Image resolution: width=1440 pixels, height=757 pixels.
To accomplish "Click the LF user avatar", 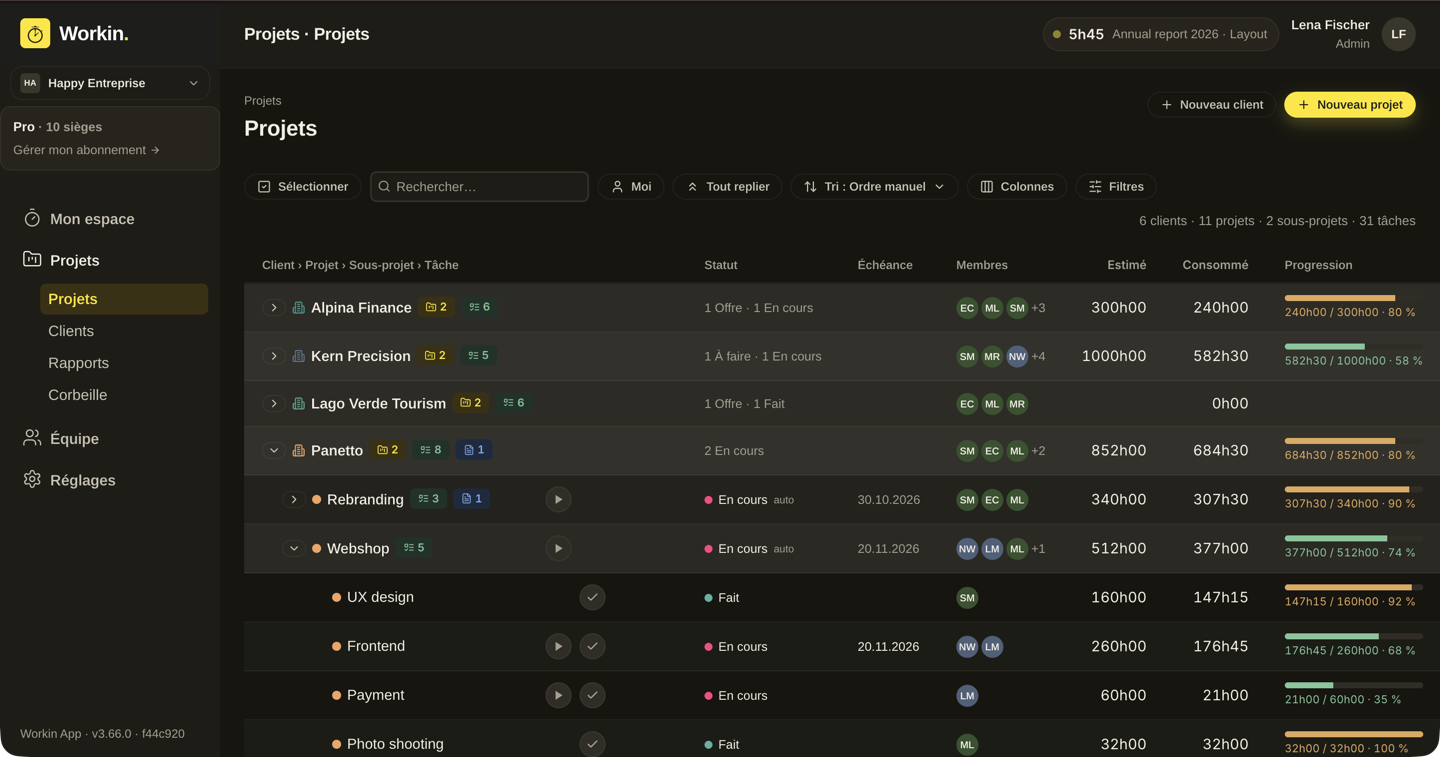I will click(x=1398, y=34).
